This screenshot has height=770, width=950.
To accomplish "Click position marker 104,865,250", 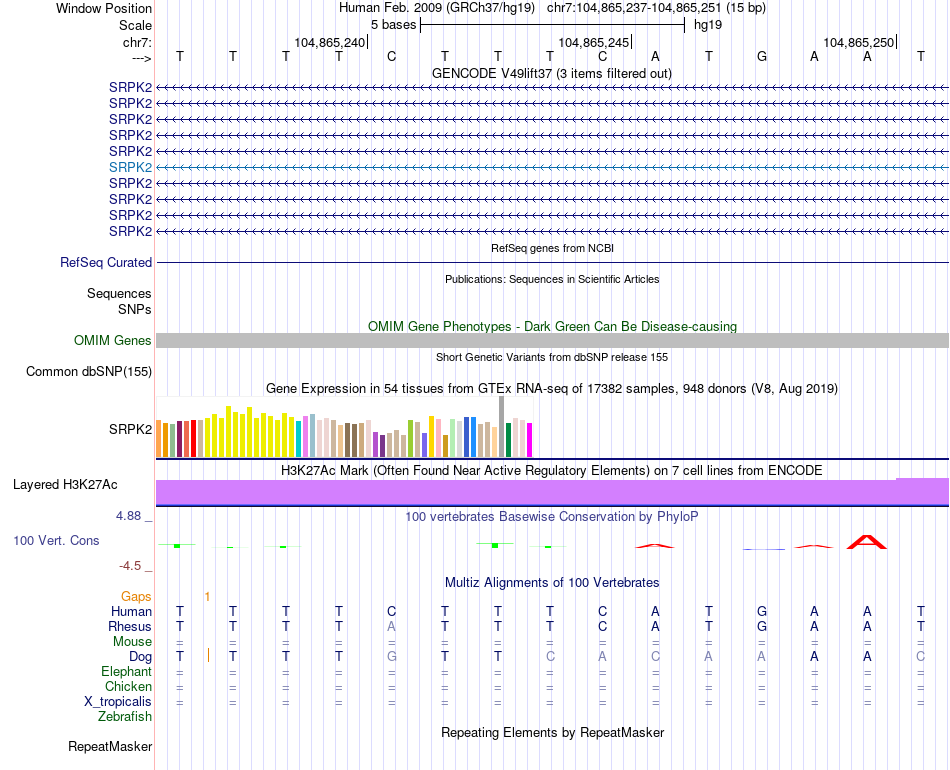I will pos(859,42).
